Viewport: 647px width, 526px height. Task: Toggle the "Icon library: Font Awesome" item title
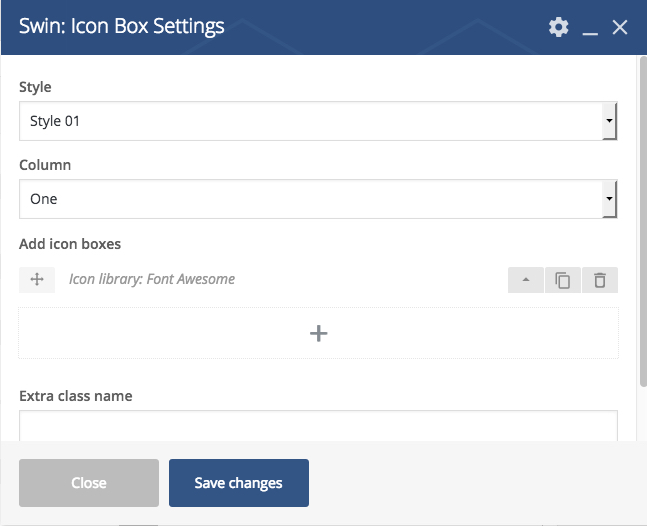point(152,279)
